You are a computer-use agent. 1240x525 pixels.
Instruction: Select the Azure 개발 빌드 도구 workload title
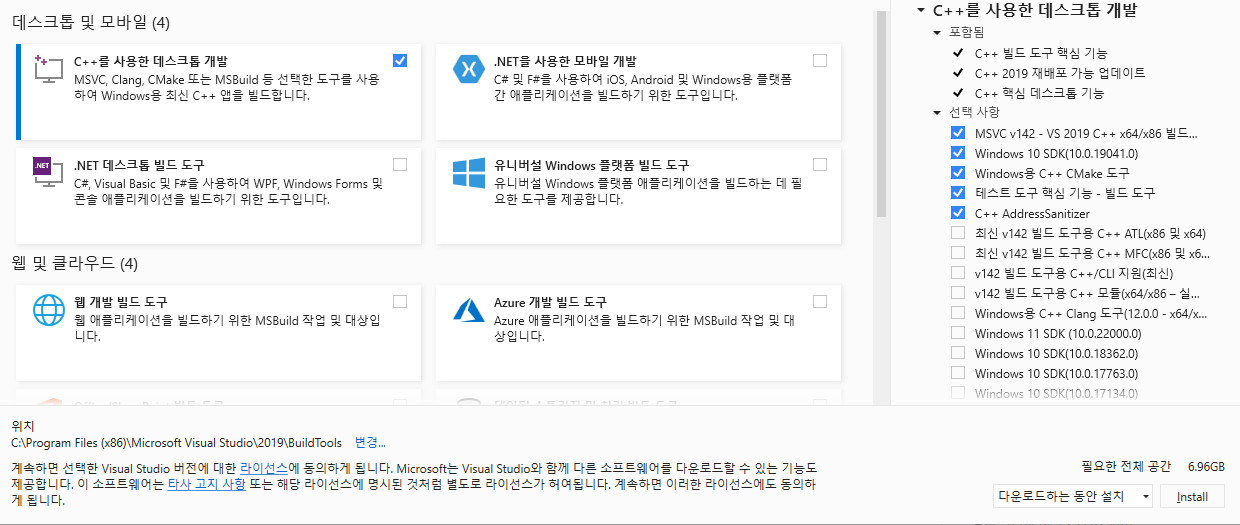tap(551, 302)
